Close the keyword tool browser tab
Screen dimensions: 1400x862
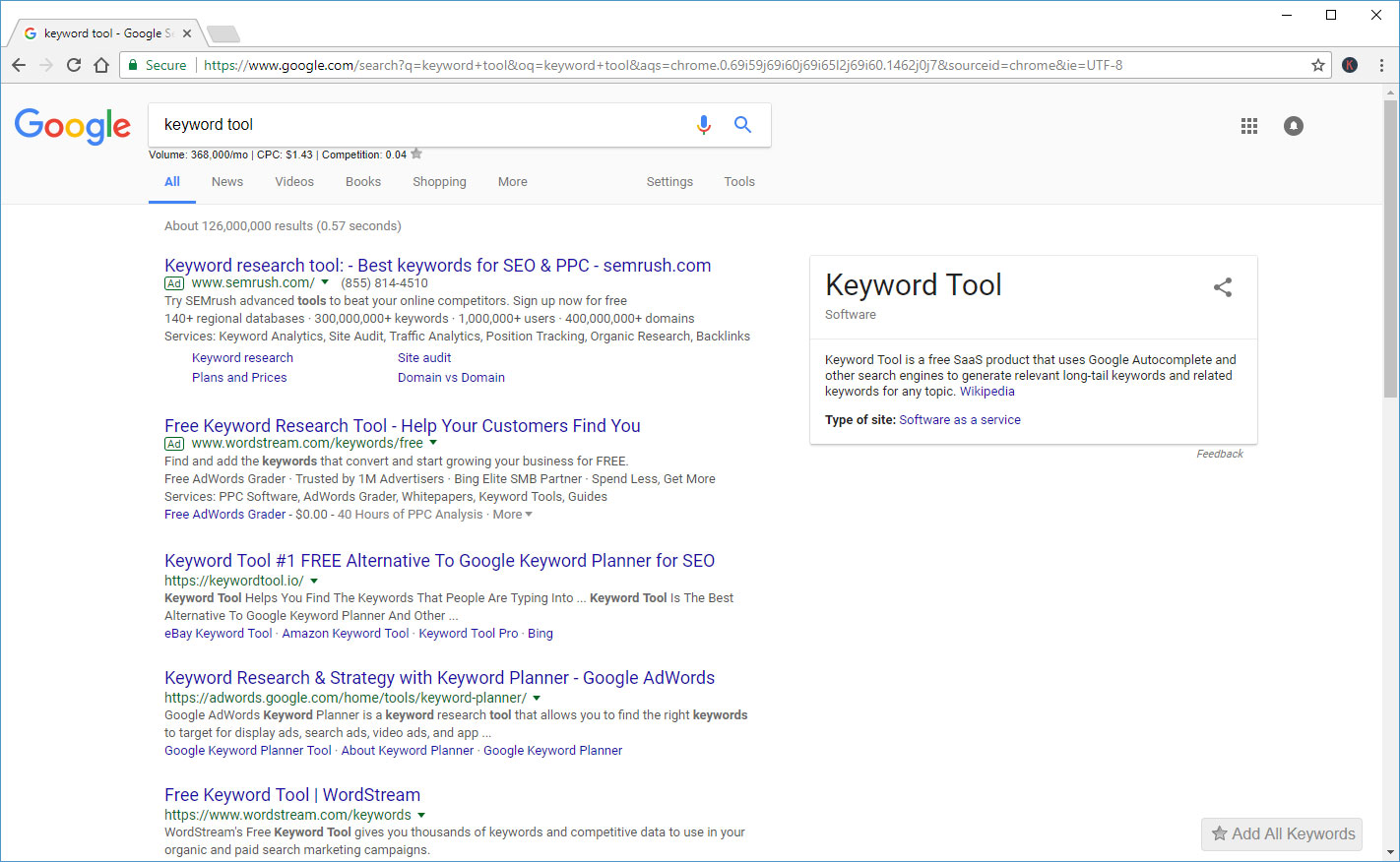point(187,33)
